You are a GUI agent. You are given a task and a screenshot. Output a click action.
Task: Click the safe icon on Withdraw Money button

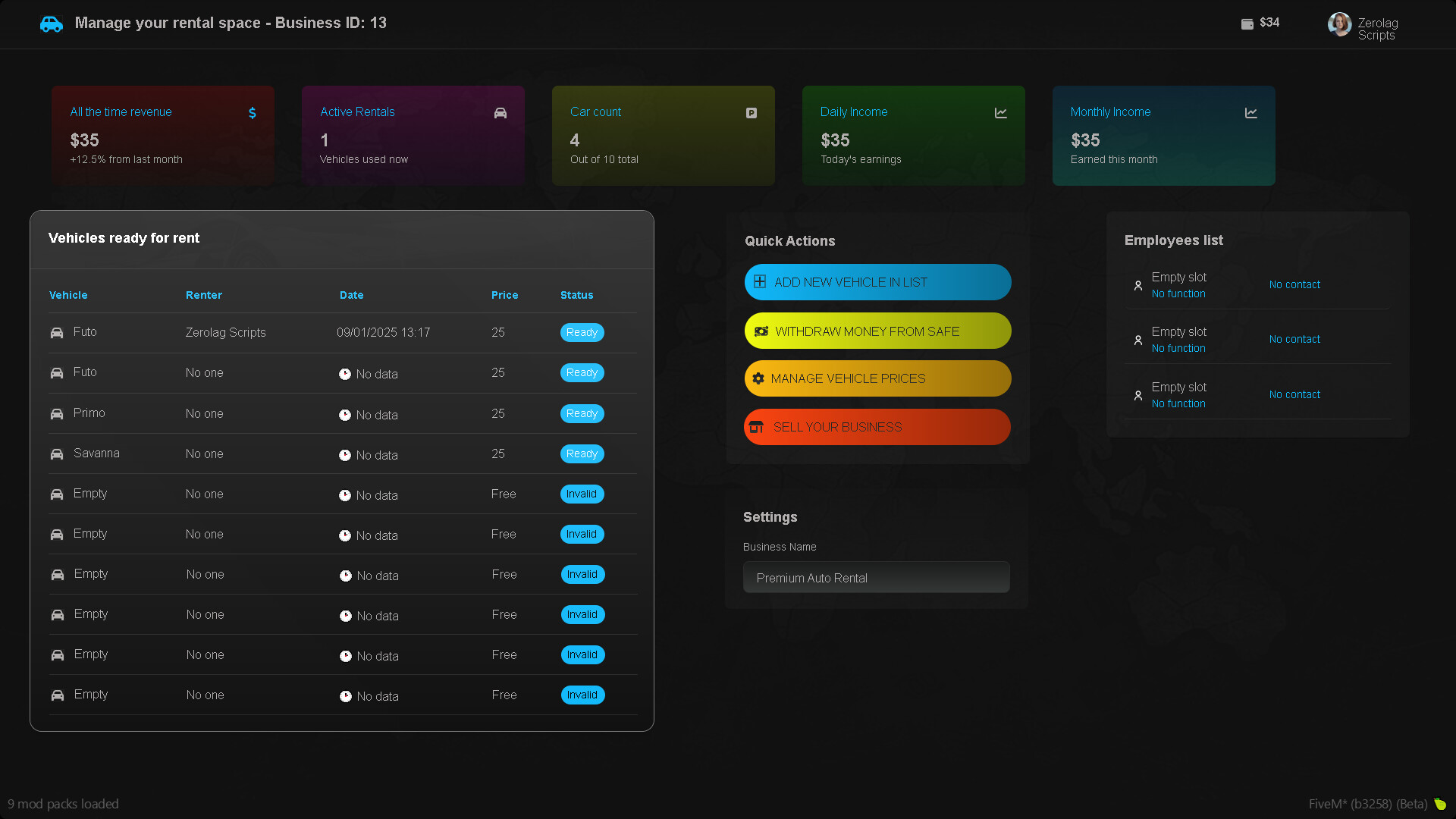pos(760,331)
